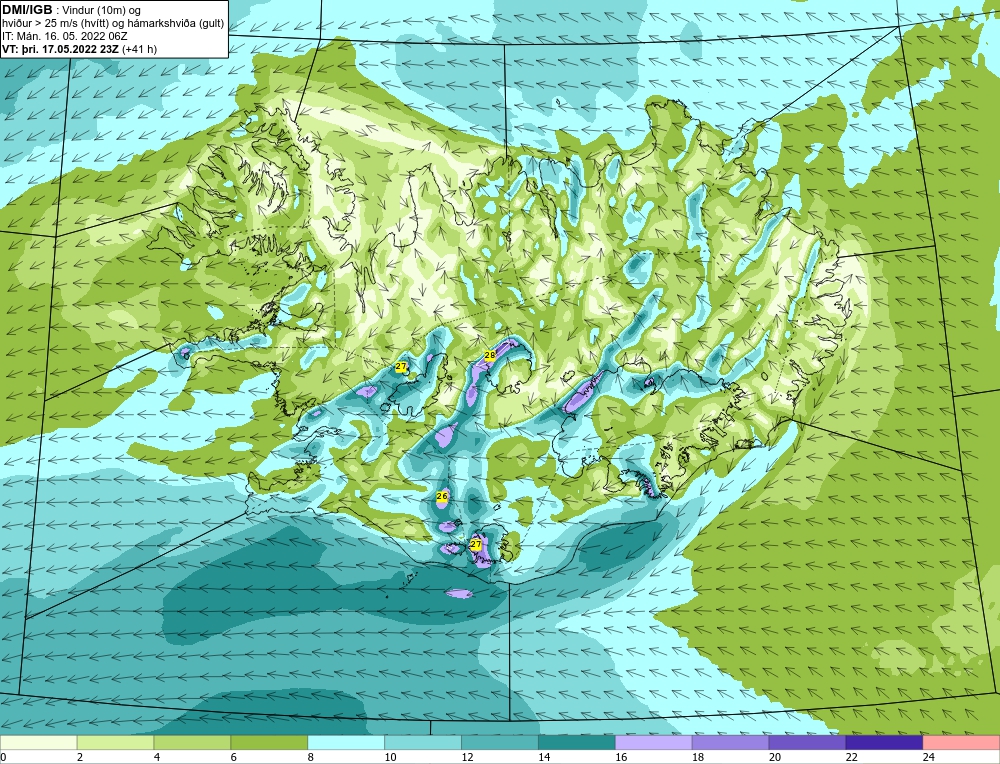Click the yellow 27 gust label near the south coast
1000x764 pixels.
point(476,544)
